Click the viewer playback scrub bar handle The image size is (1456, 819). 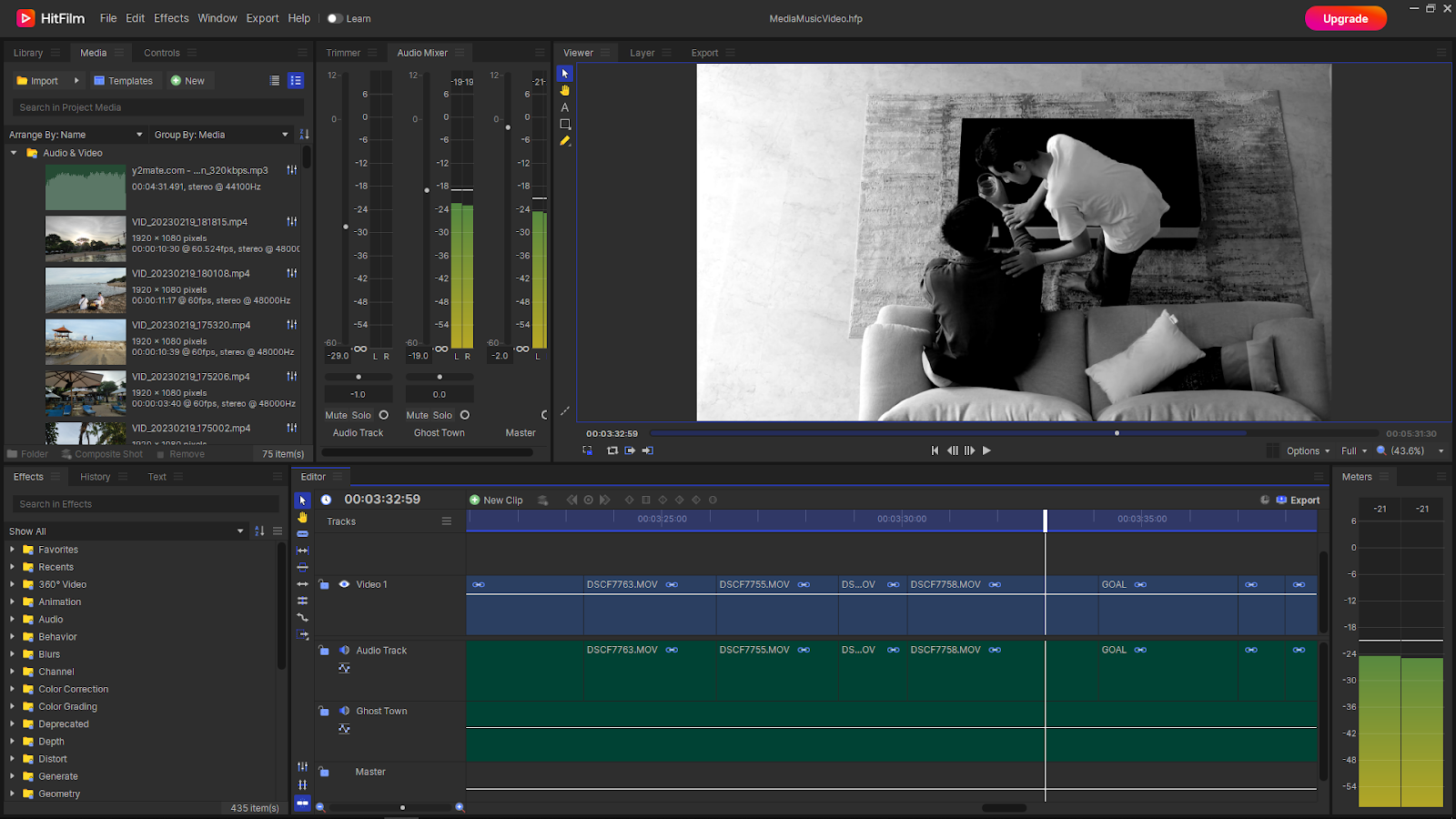pyautogui.click(x=1117, y=433)
